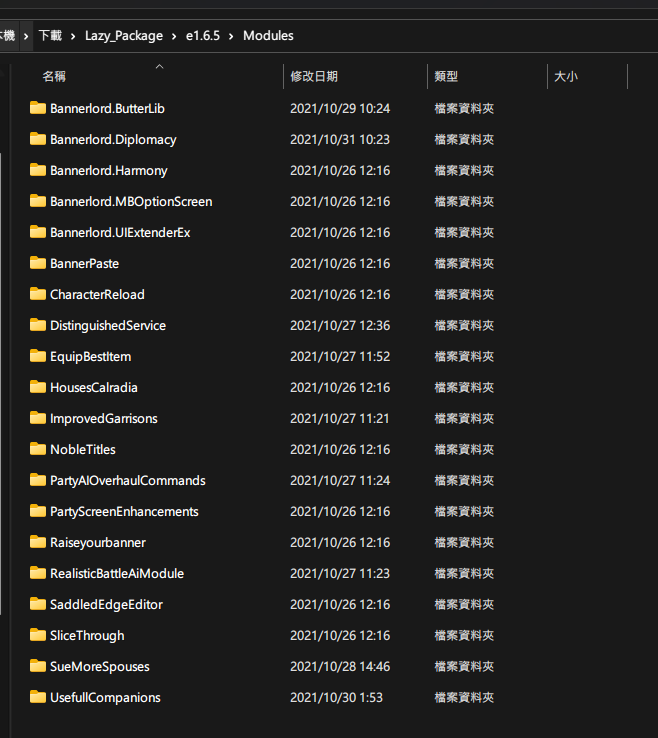Screen dimensions: 658x738
Task: Click the Bannerlord.Harmony folder icon
Action: [38, 170]
